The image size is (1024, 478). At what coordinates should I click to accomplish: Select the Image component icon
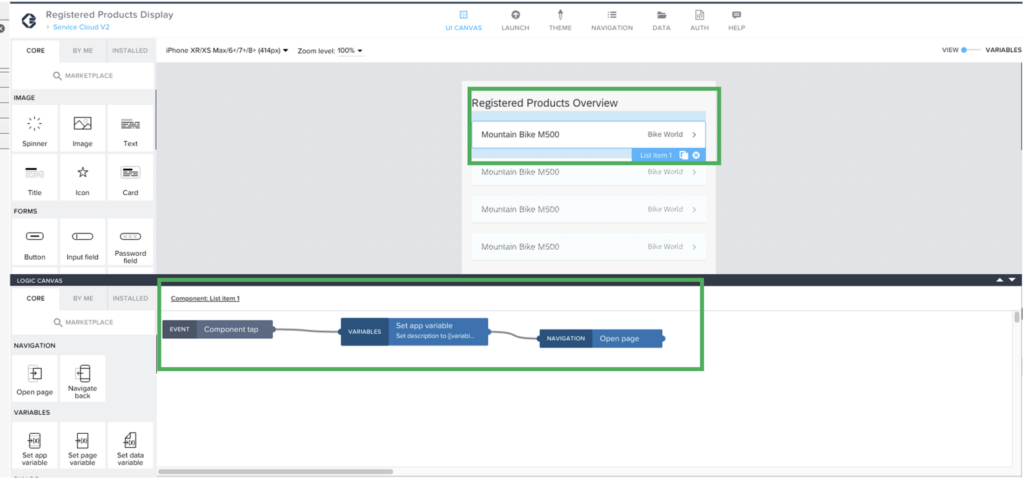(82, 124)
